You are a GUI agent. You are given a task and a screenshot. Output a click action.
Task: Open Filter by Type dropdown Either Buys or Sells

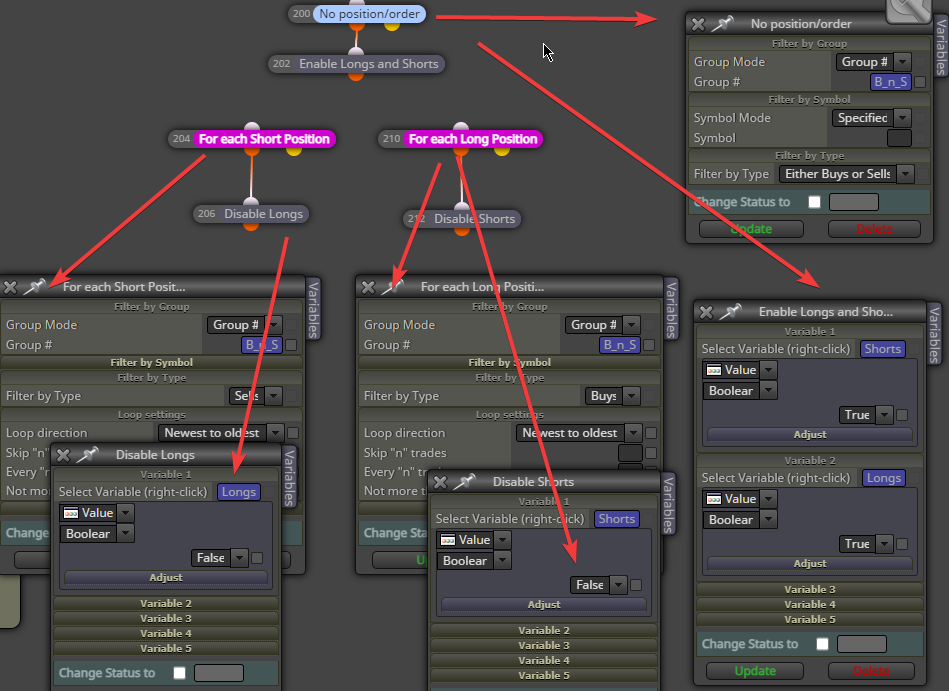[x=847, y=174]
